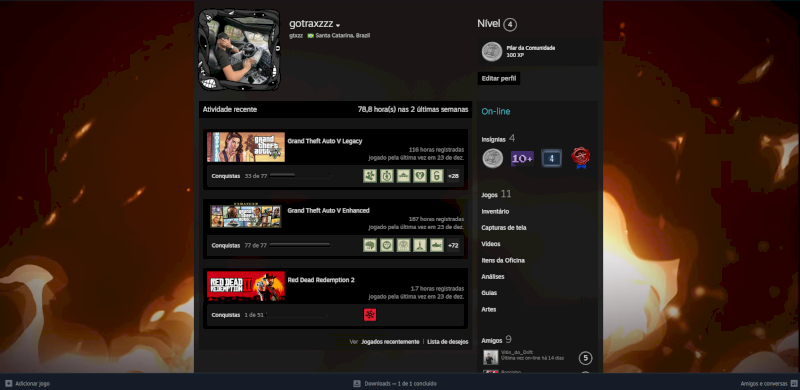
Task: Click the Amigos heading link
Action: (x=492, y=340)
